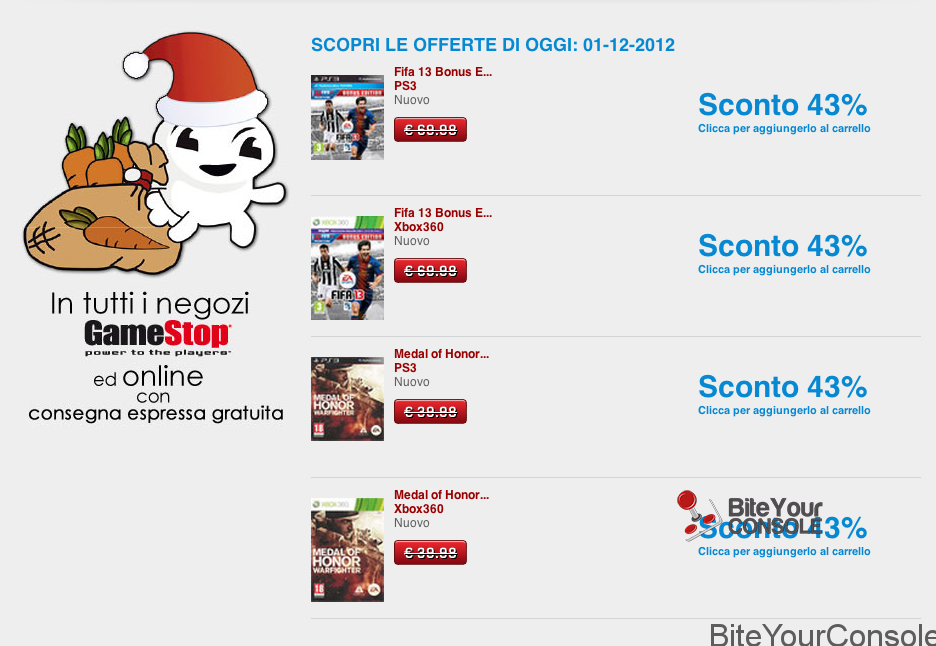Click the red price button for Fifa 13 PS3
936x646 pixels.
point(430,130)
